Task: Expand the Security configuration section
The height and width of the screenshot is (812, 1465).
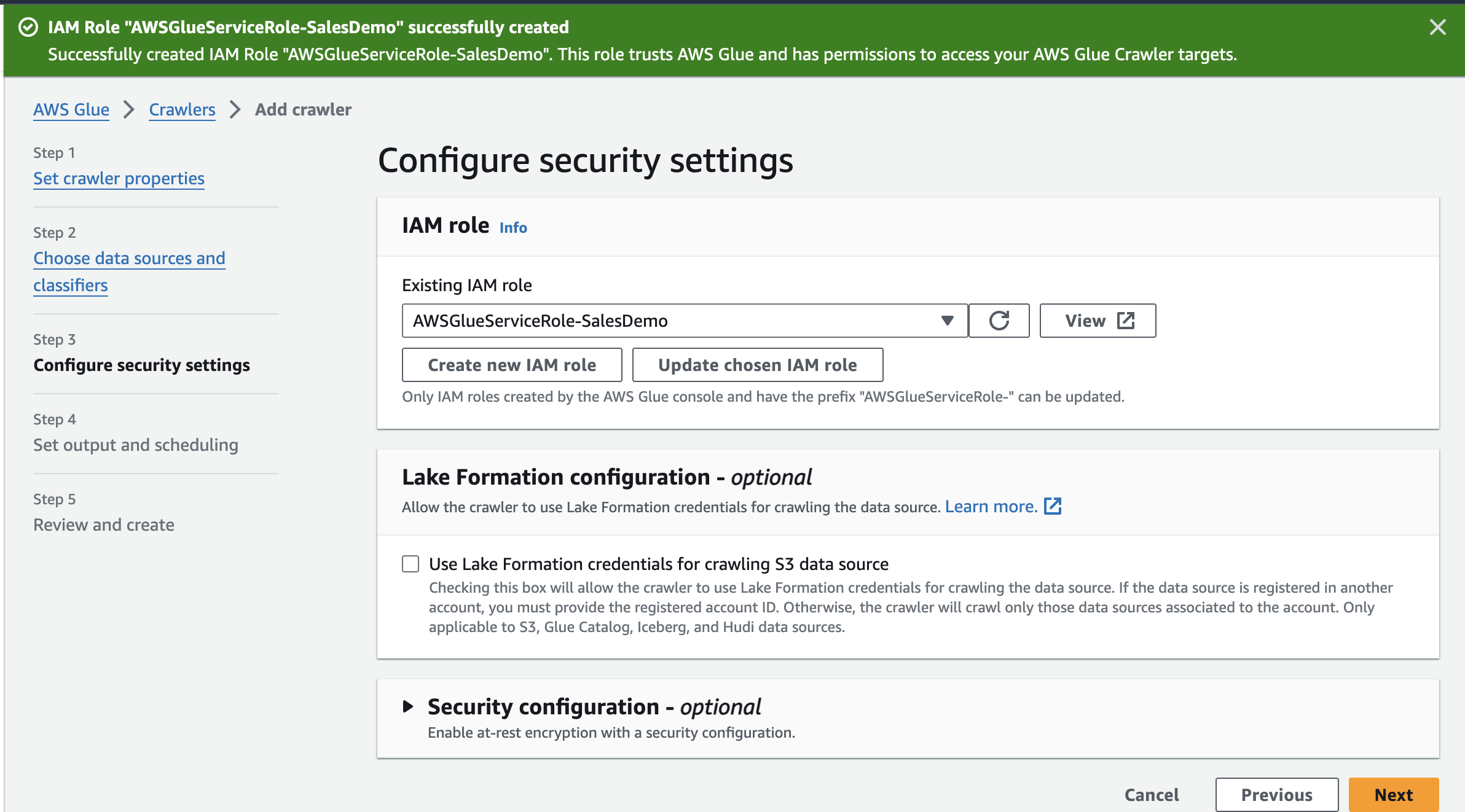Action: click(x=408, y=706)
